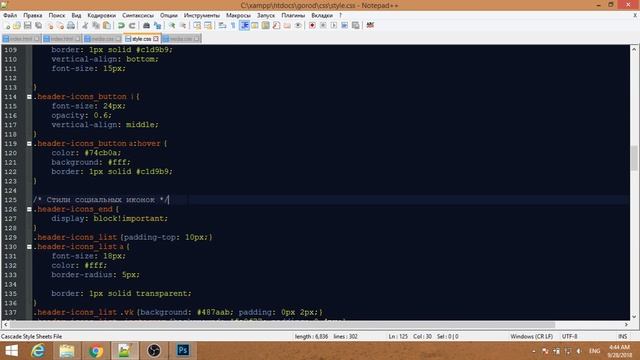Toggle the highlighted indent guide button
Screen dimensions: 640x360
coord(244,25)
